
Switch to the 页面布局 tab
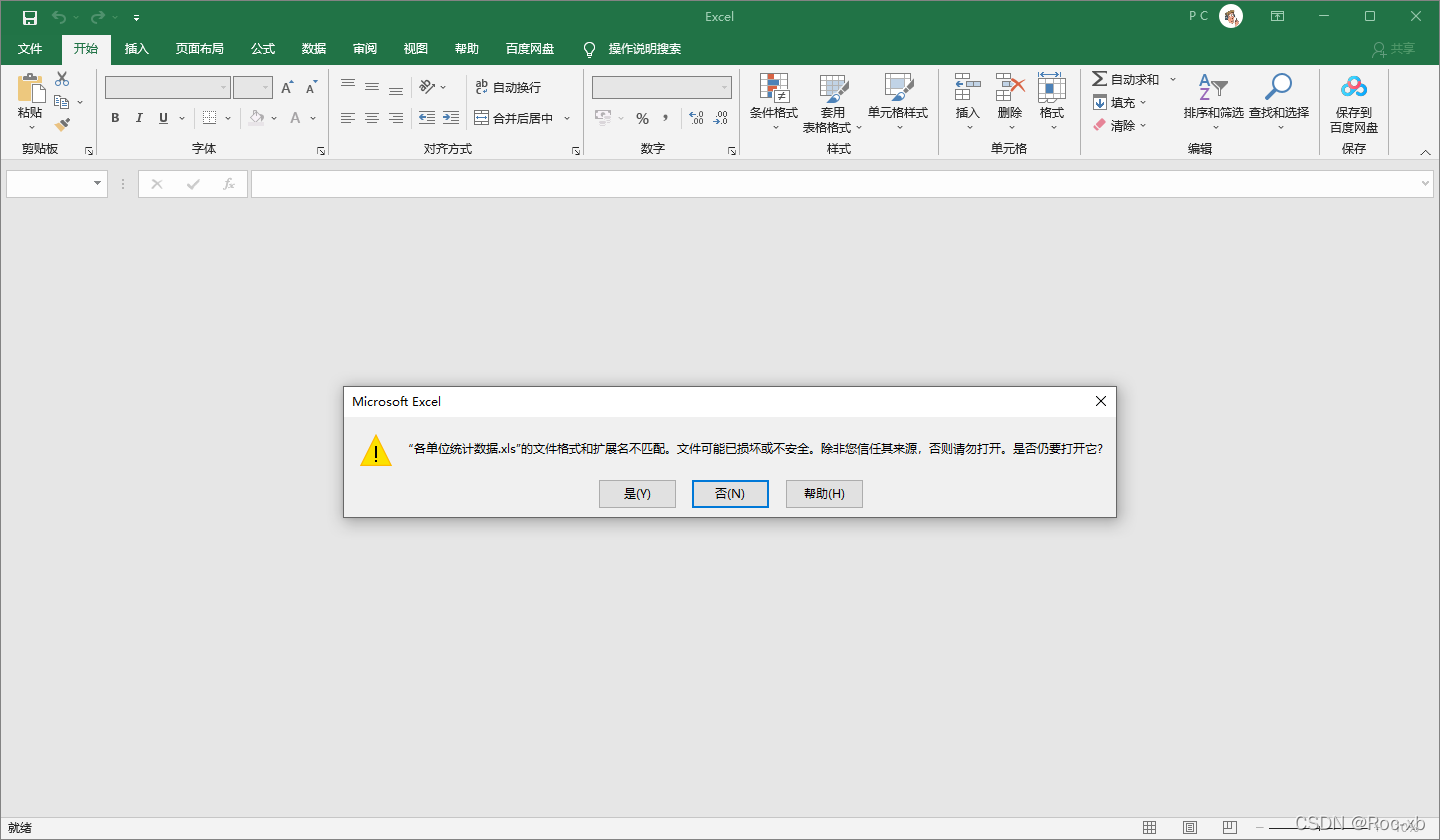[200, 49]
